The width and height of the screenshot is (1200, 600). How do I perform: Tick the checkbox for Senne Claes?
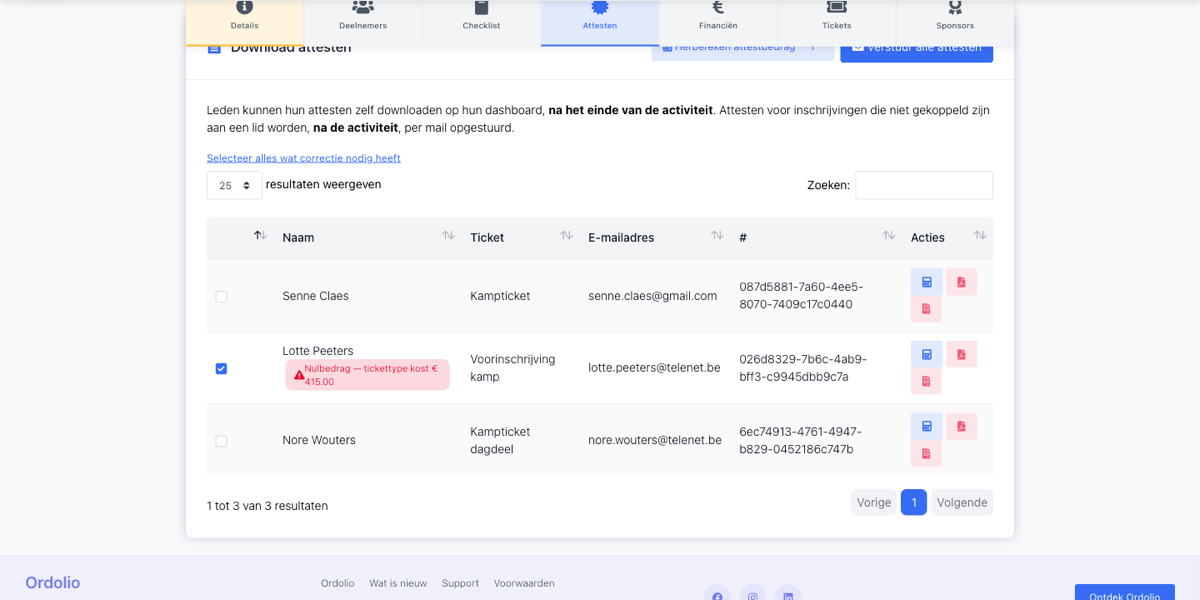221,297
